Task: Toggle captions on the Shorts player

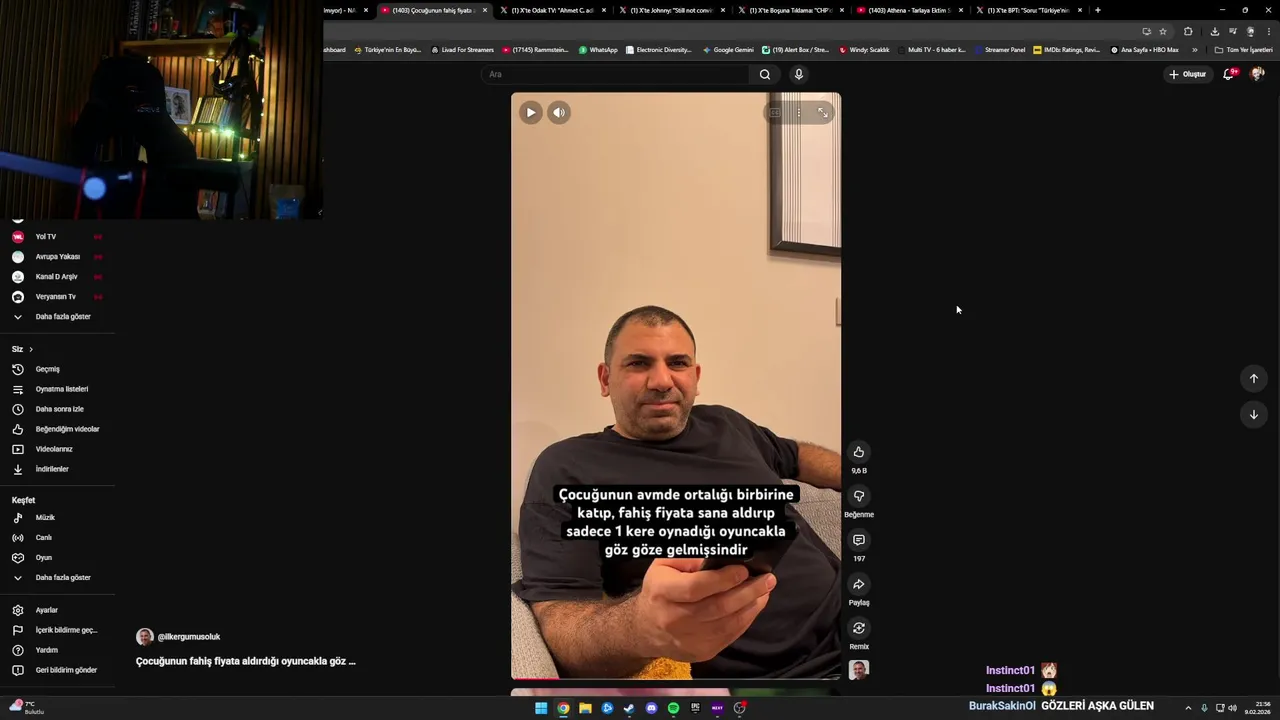Action: pyautogui.click(x=775, y=113)
